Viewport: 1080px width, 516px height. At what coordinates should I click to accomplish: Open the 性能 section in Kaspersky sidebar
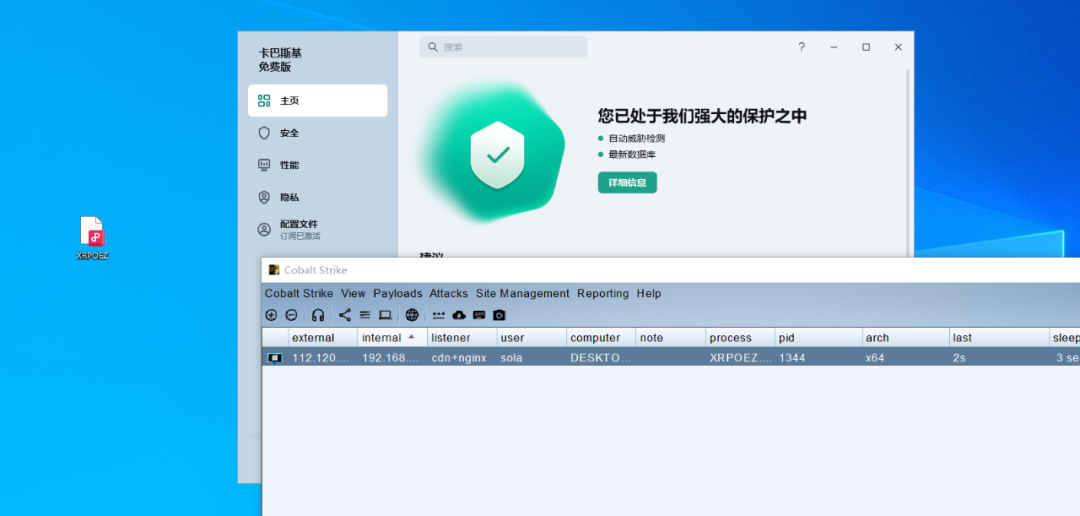[x=318, y=165]
